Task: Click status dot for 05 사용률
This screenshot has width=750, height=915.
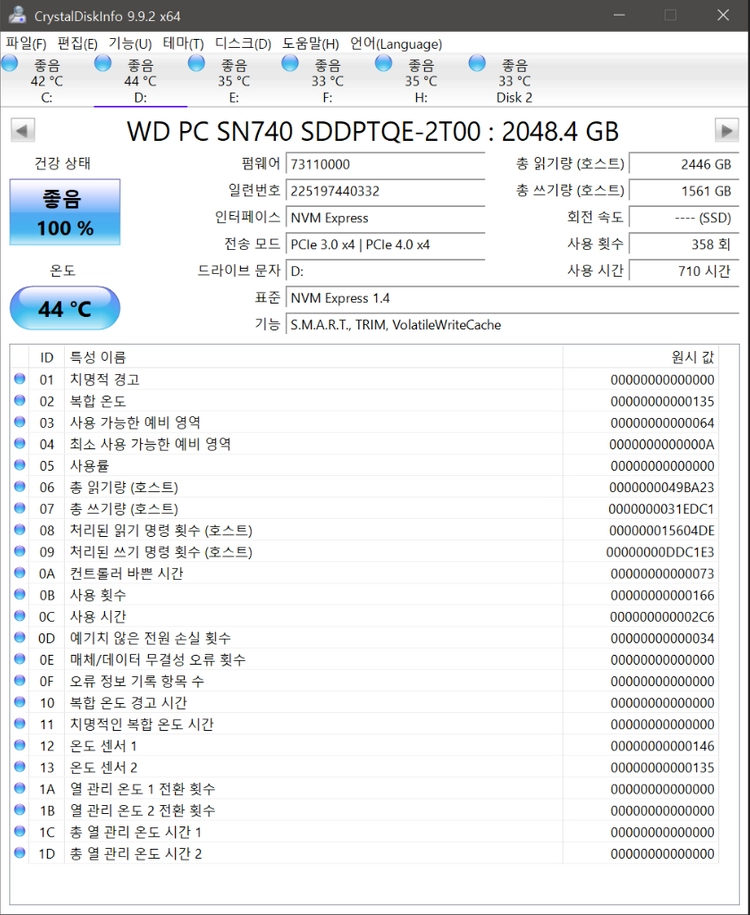Action: pos(20,465)
